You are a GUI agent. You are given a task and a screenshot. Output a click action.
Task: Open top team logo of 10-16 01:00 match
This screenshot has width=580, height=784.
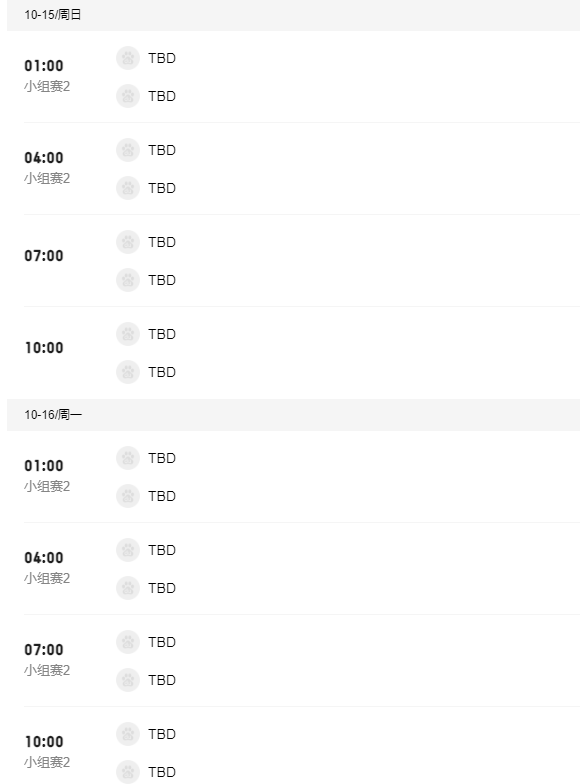[128, 458]
